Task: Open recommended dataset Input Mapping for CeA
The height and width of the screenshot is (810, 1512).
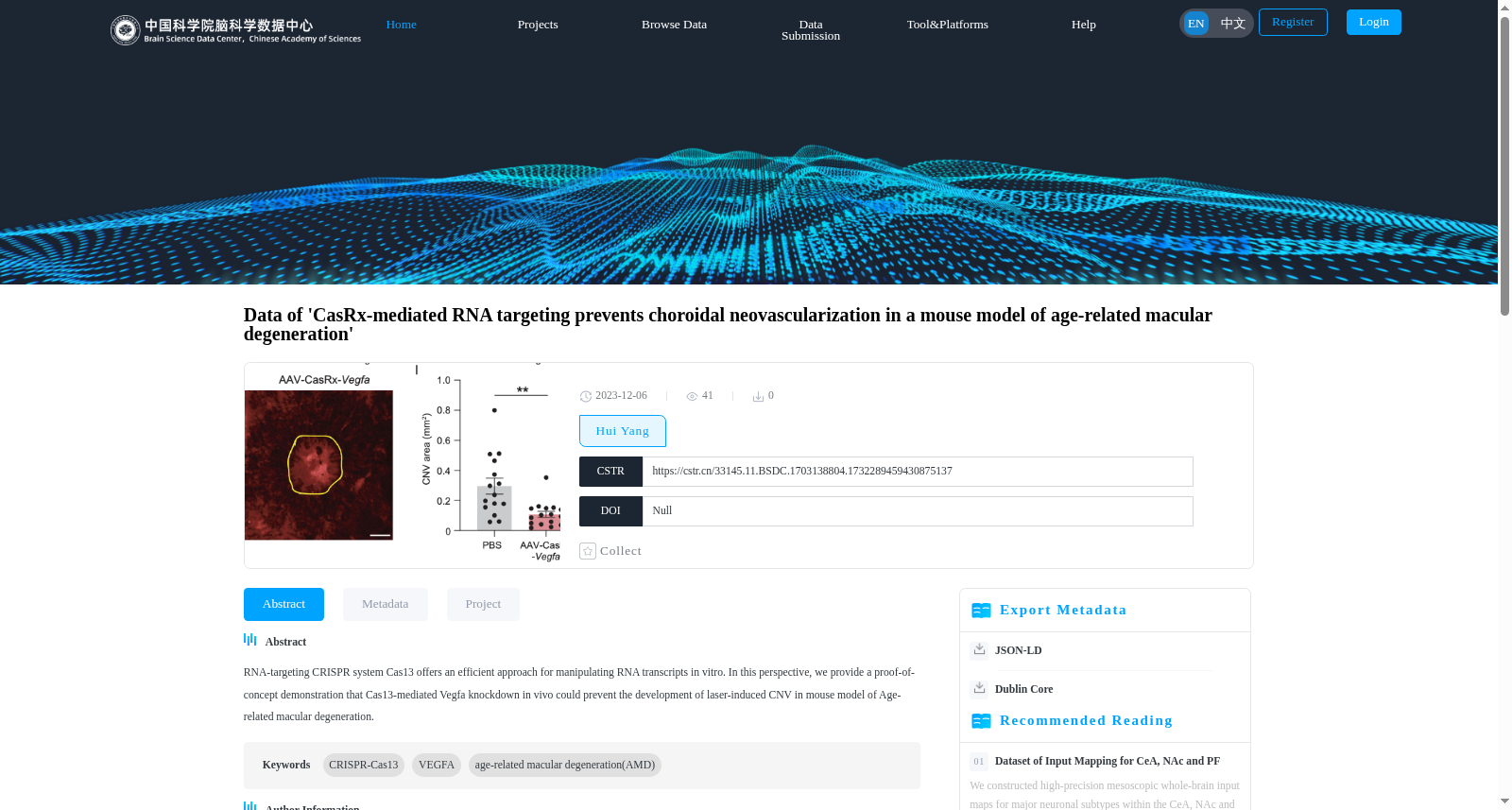Action: click(1108, 761)
